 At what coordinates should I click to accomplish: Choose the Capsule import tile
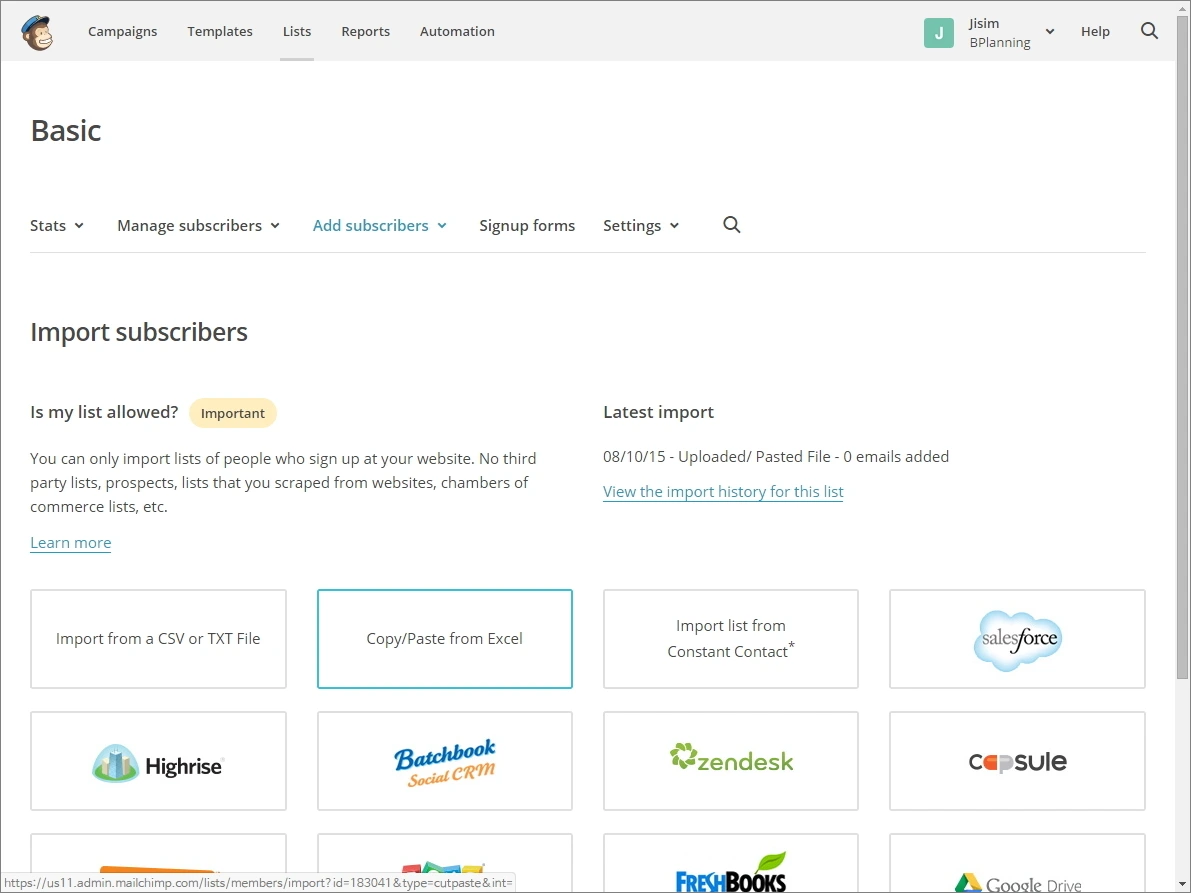(1017, 761)
